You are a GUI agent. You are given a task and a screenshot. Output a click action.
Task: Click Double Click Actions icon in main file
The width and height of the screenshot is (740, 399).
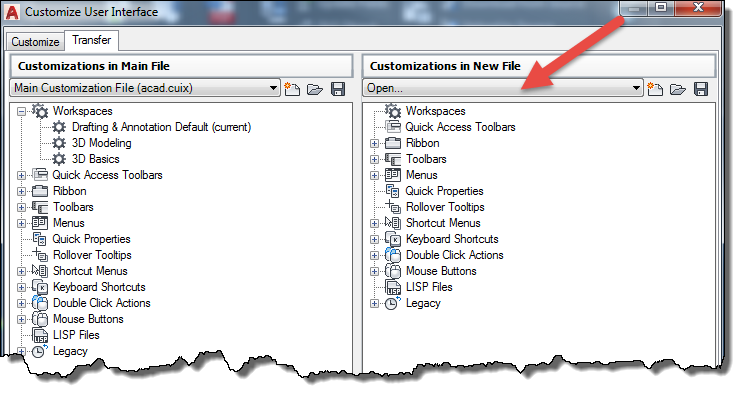[40, 303]
